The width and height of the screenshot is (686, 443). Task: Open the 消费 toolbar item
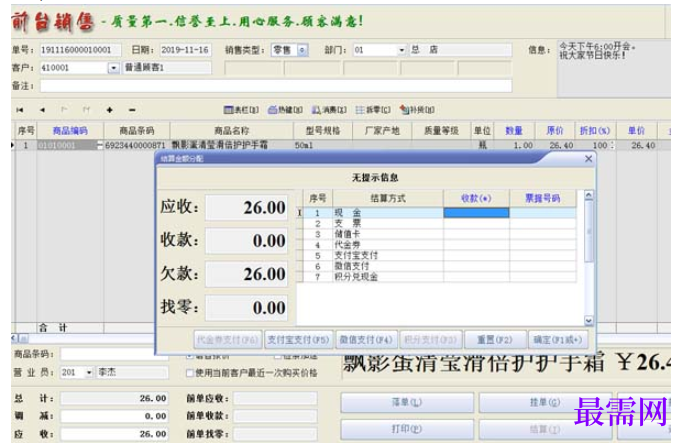point(329,110)
